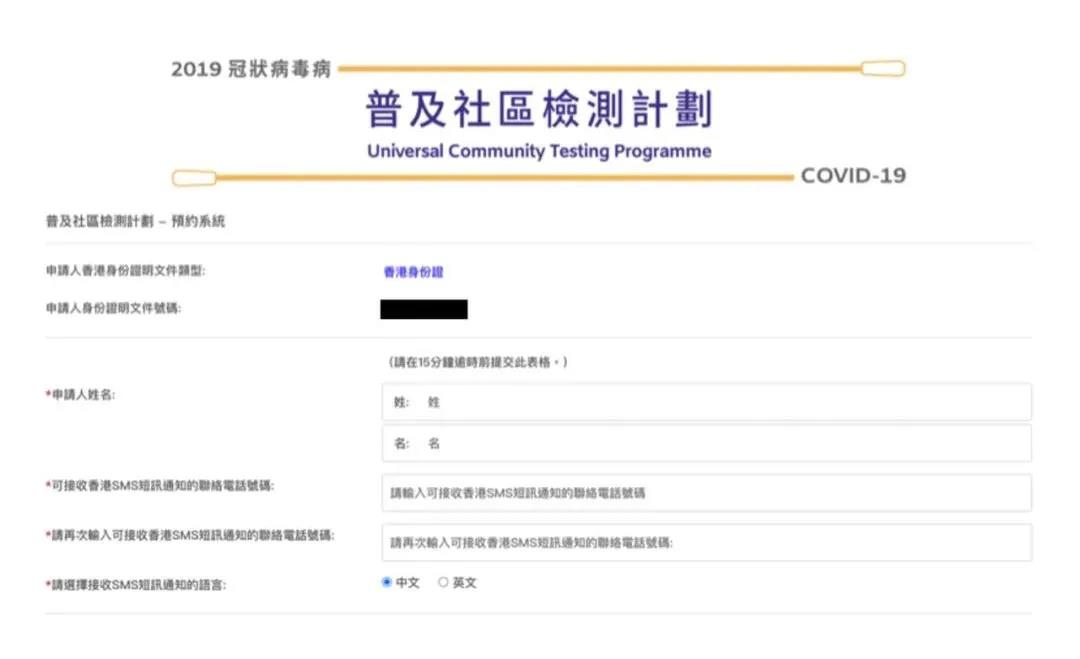
Task: Click the cotton swab tip icon at top right
Action: pos(882,69)
